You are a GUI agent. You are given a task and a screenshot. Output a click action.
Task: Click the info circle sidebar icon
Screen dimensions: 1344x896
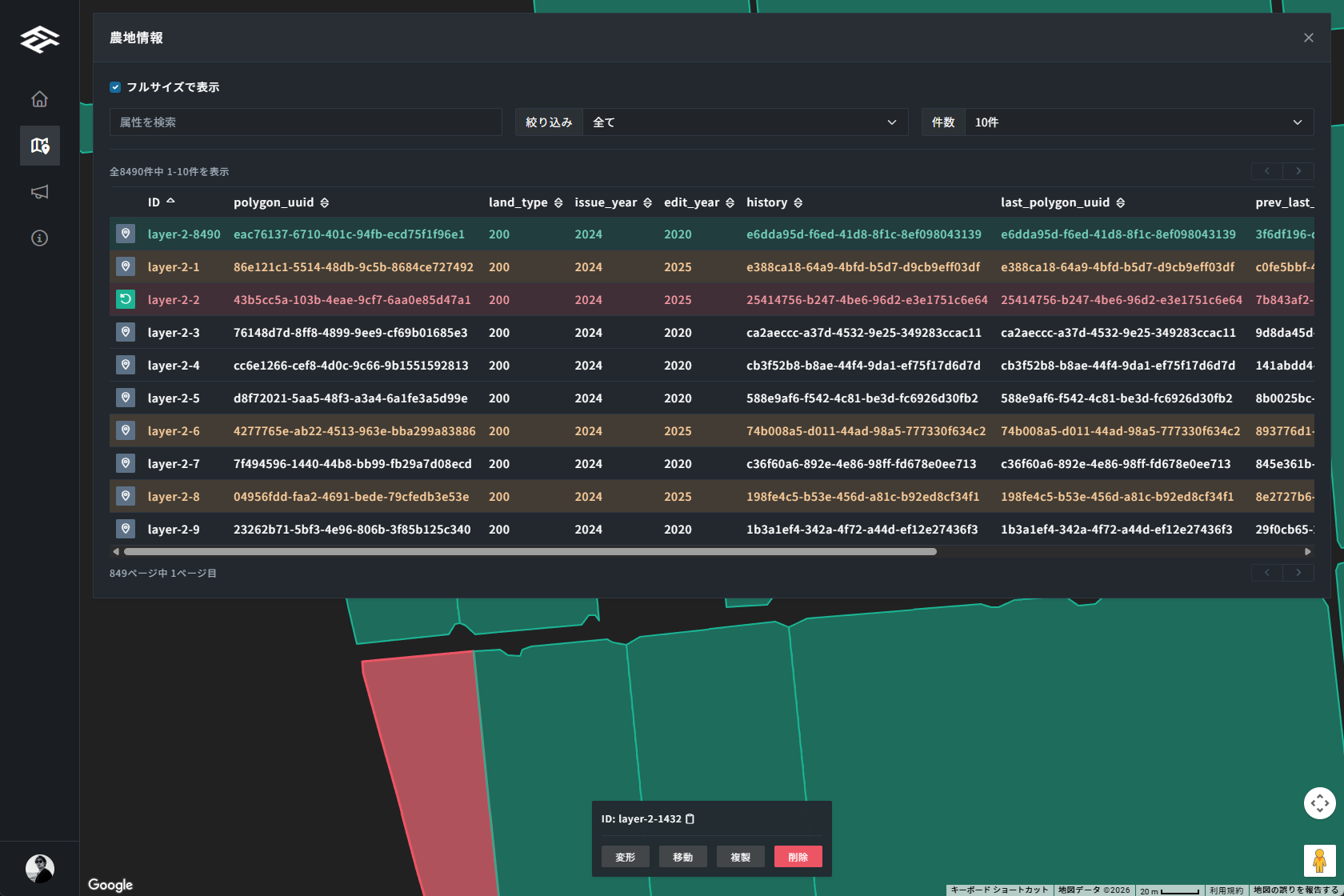pos(39,238)
